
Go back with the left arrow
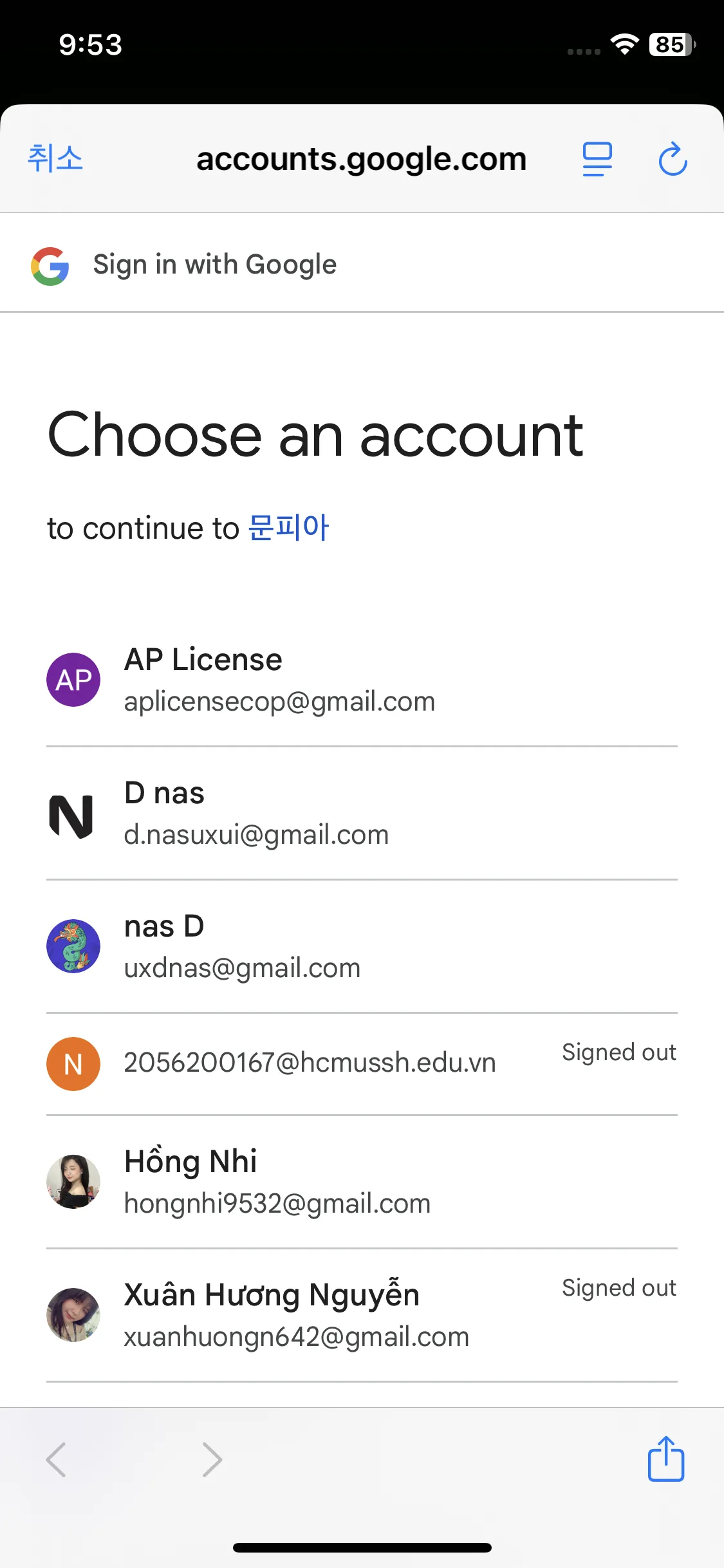pos(57,1459)
